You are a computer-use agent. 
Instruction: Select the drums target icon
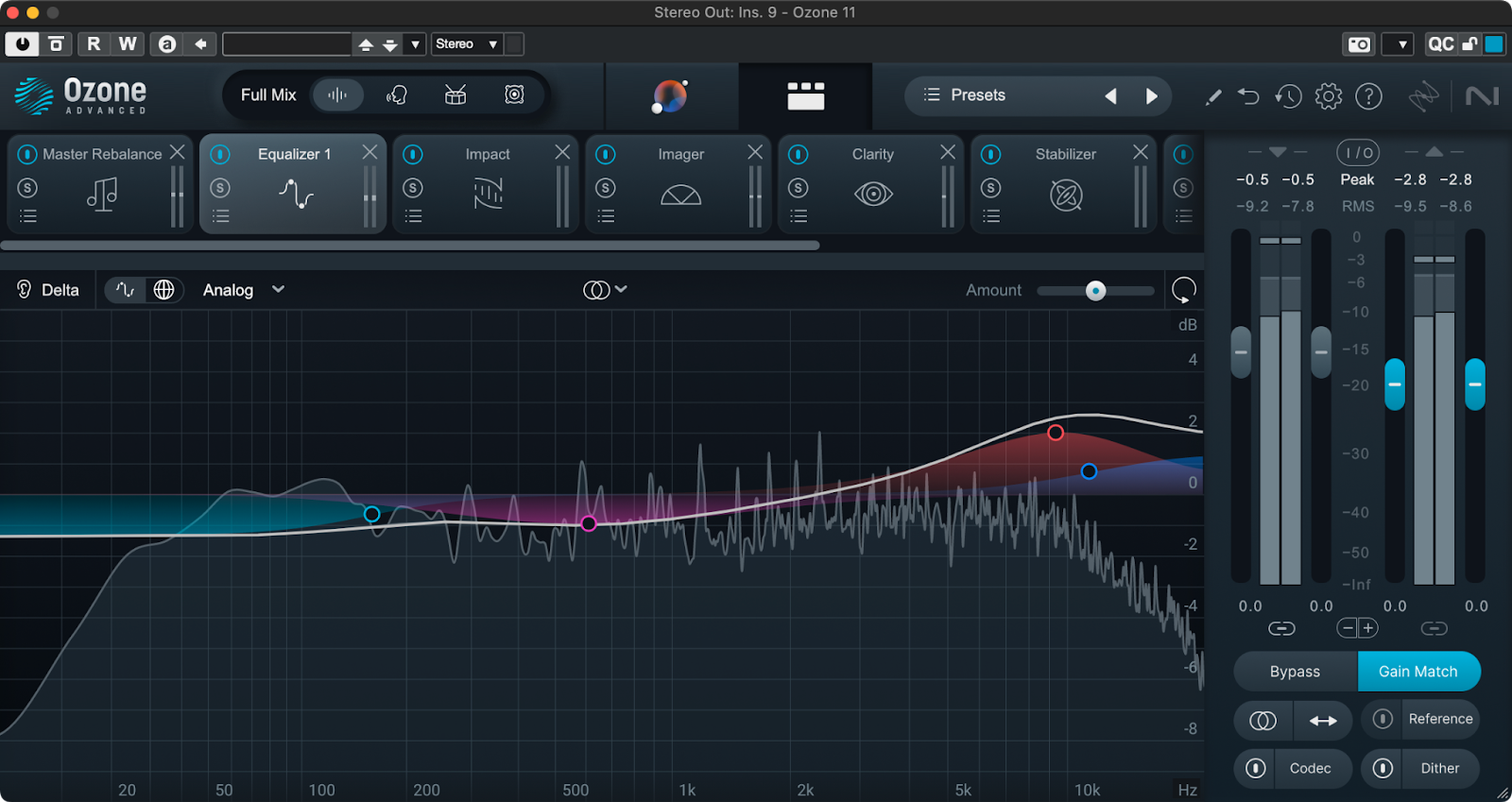pos(455,94)
